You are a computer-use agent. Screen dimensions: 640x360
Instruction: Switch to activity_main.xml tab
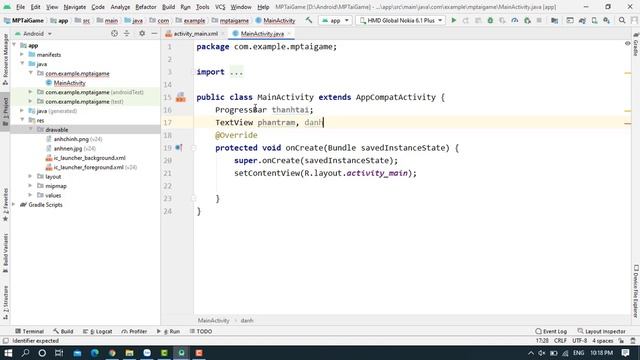pos(196,33)
